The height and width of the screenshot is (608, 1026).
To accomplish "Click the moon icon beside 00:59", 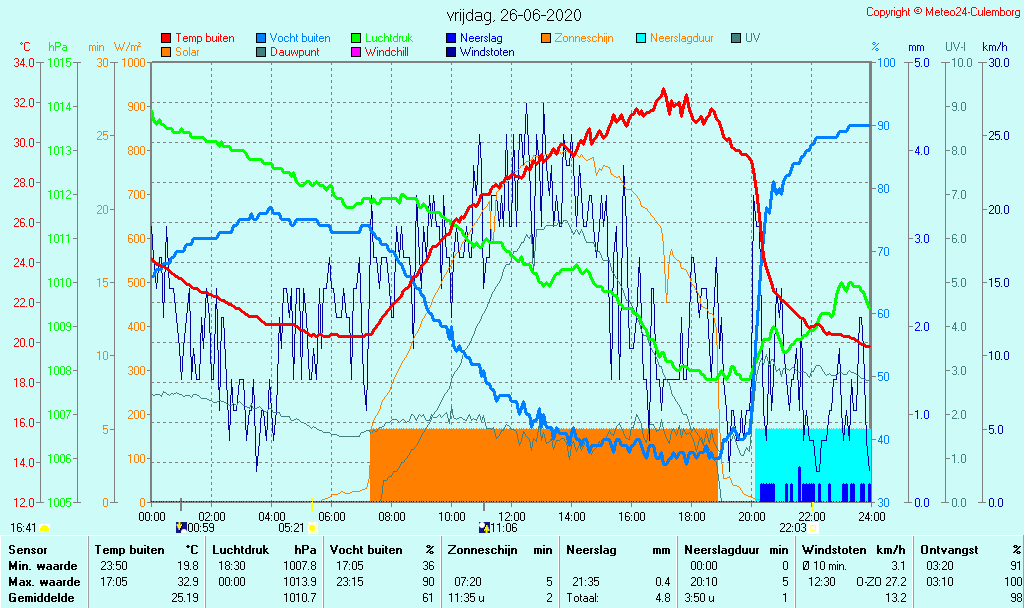I will coord(181,527).
